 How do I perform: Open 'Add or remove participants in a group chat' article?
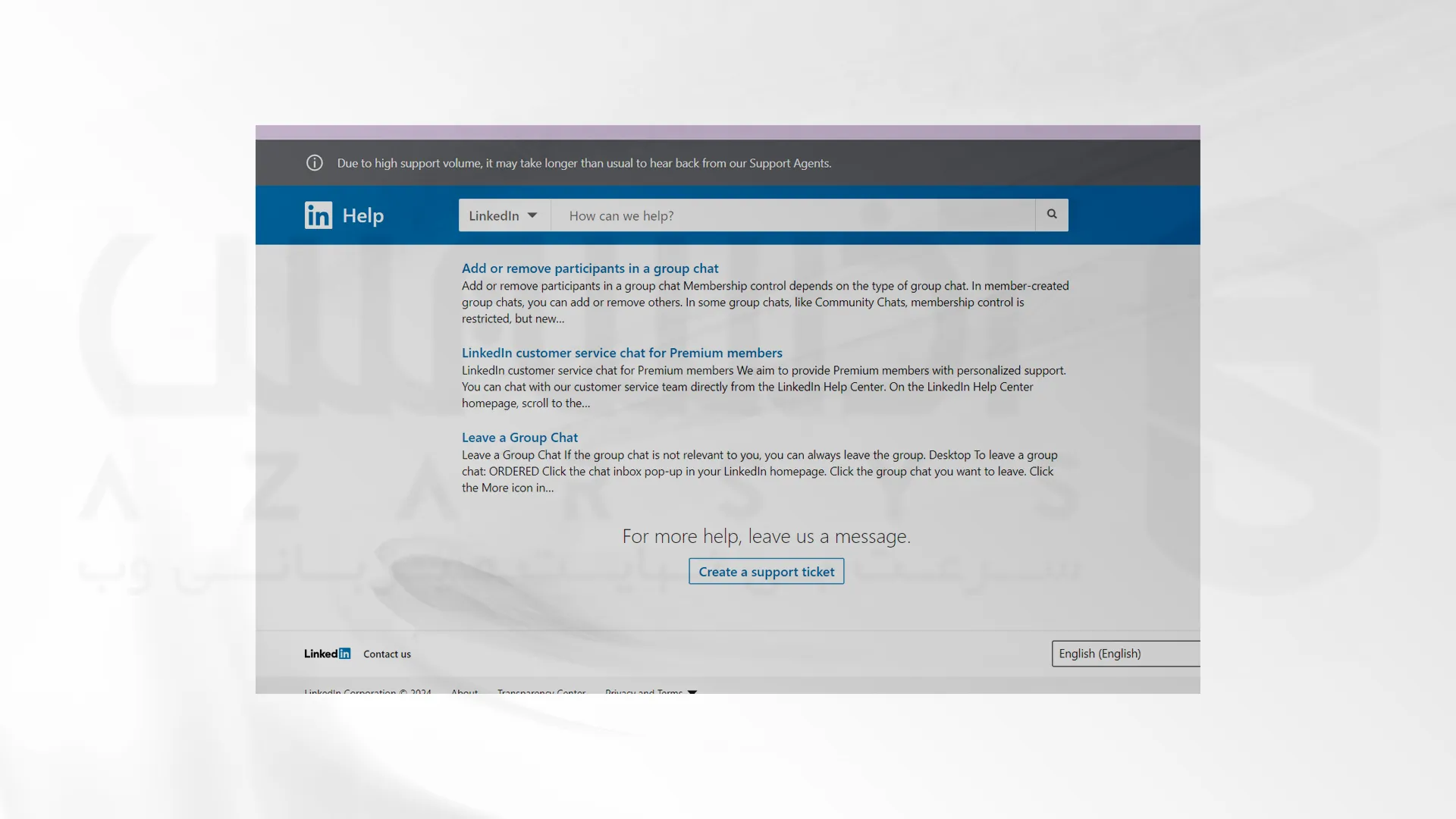(x=590, y=268)
